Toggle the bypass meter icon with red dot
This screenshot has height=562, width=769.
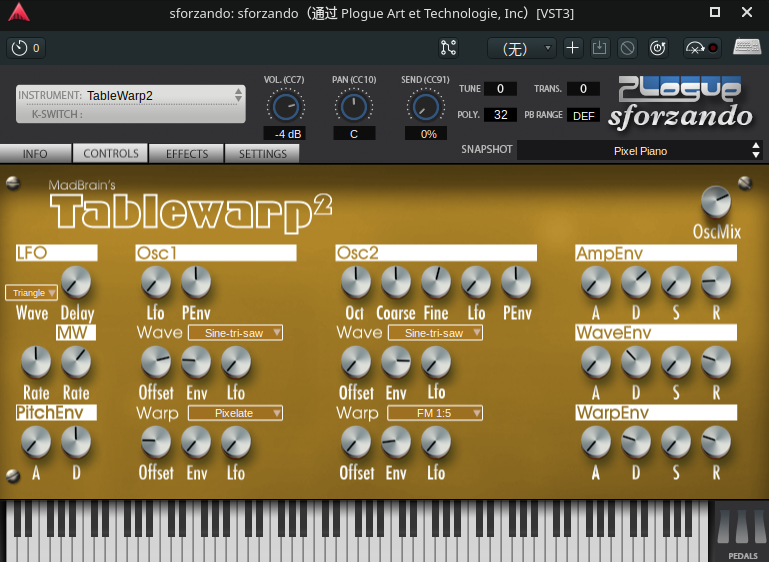pyautogui.click(x=702, y=48)
